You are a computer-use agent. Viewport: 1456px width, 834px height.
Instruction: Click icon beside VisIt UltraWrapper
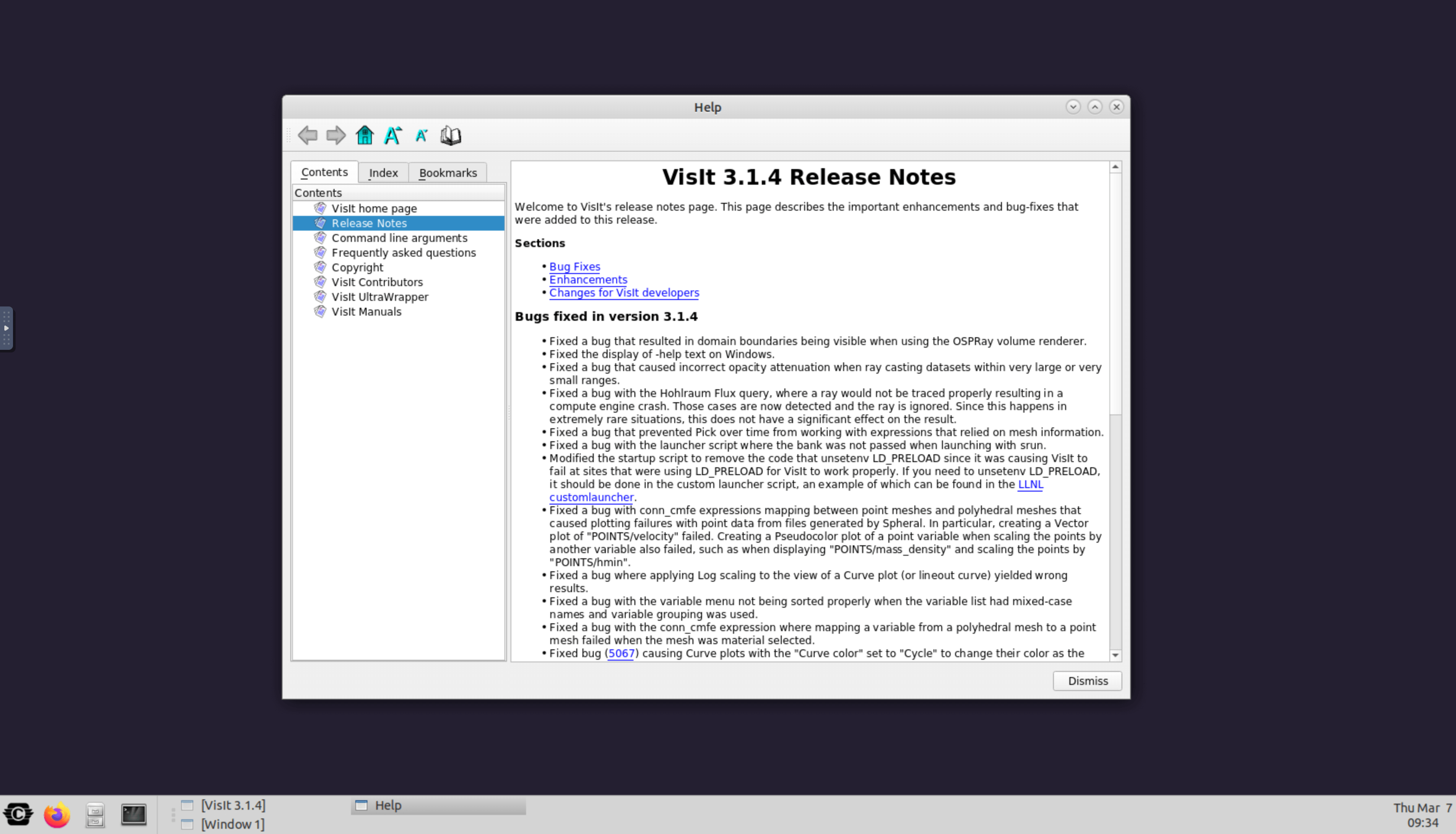pos(320,296)
